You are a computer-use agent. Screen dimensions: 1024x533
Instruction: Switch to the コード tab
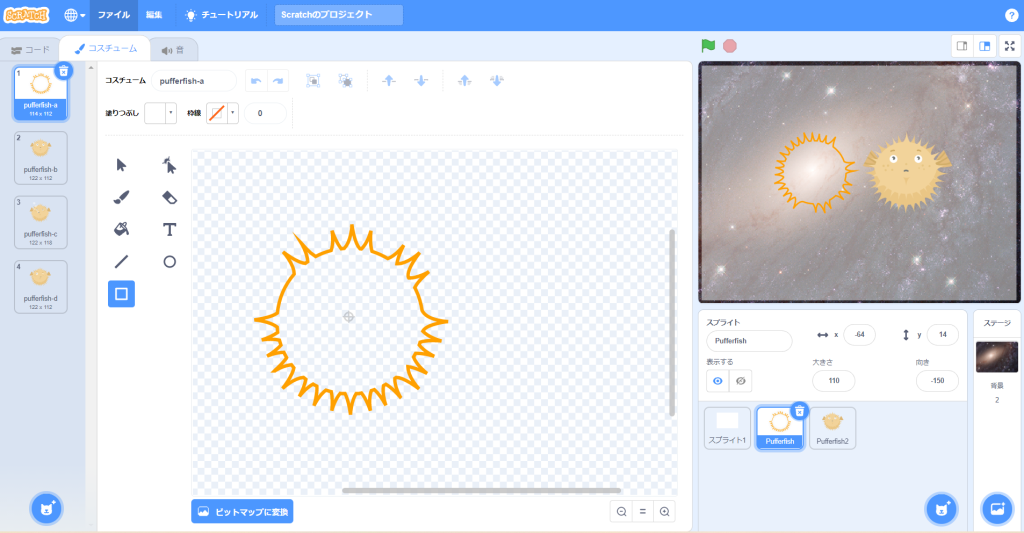coord(30,49)
